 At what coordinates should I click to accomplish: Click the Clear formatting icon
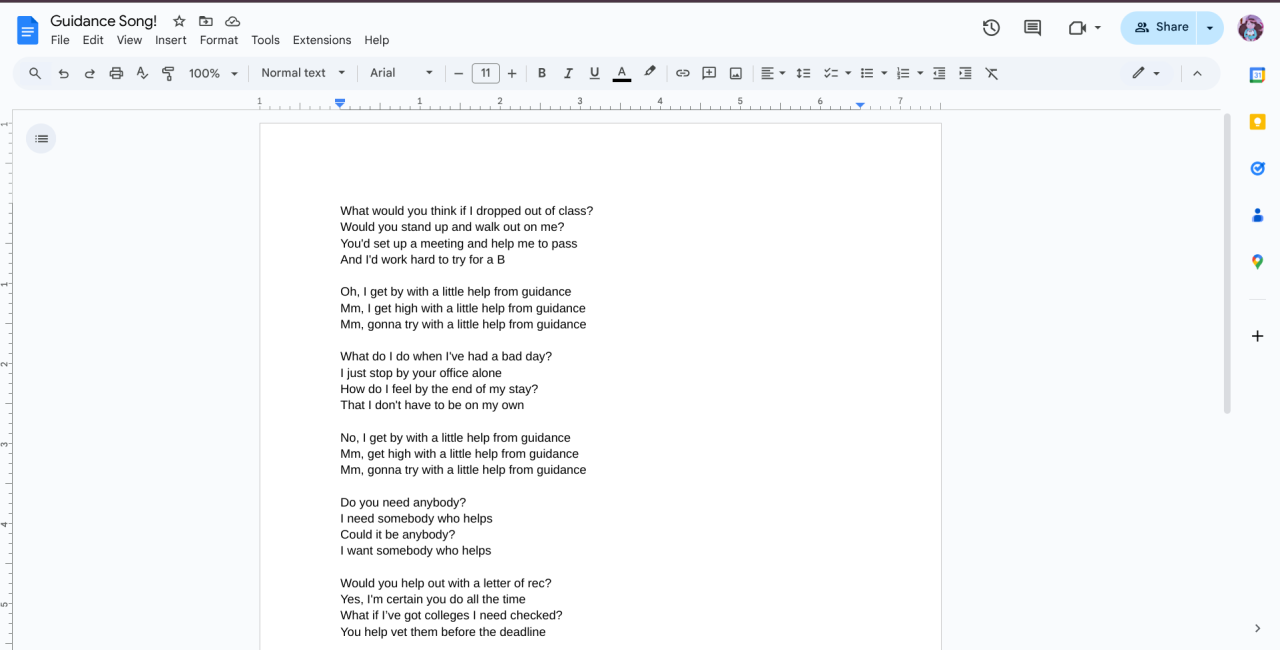coord(991,73)
